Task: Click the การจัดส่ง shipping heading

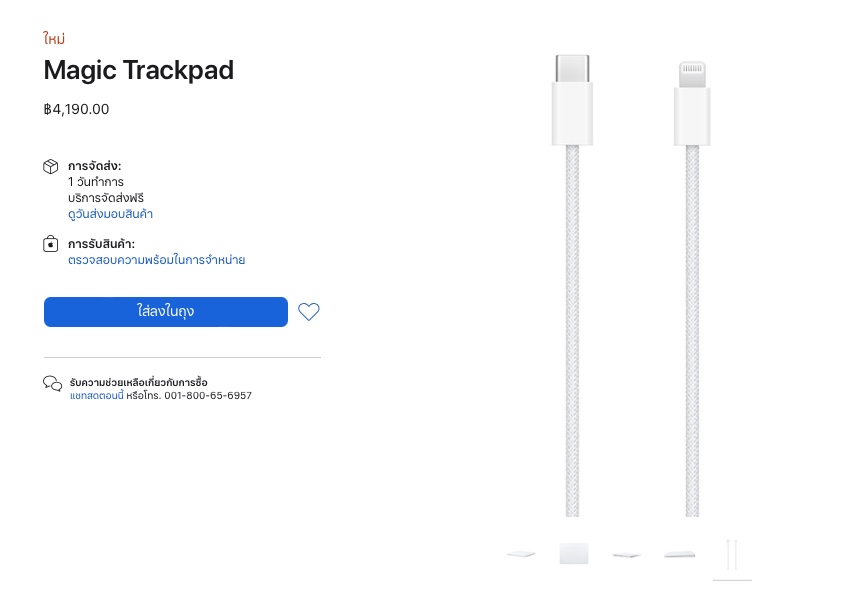Action: [x=95, y=166]
